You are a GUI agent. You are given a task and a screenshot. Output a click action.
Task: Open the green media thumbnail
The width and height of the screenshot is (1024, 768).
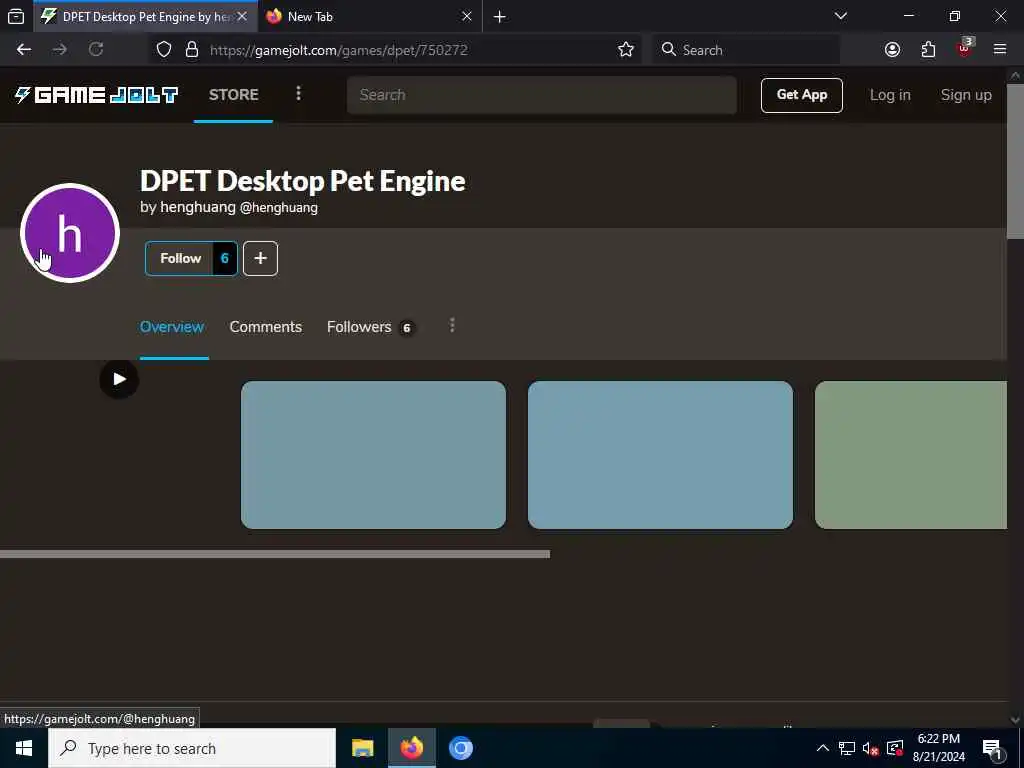point(910,455)
